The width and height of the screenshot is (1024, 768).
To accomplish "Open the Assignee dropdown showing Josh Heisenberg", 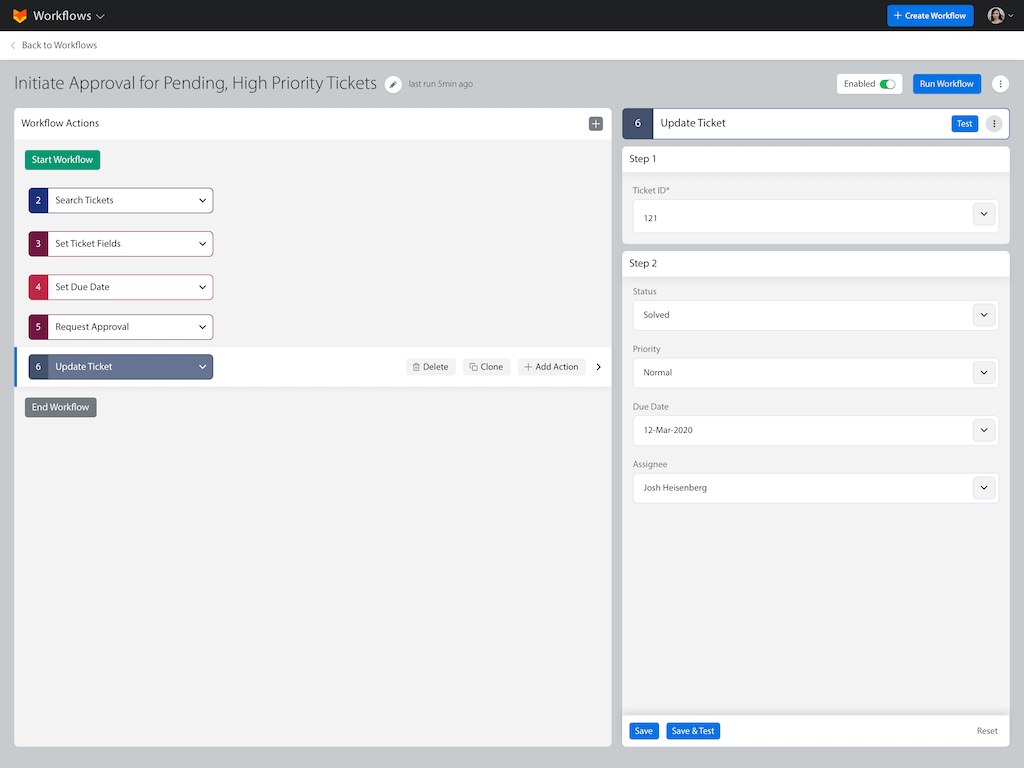I will click(815, 487).
